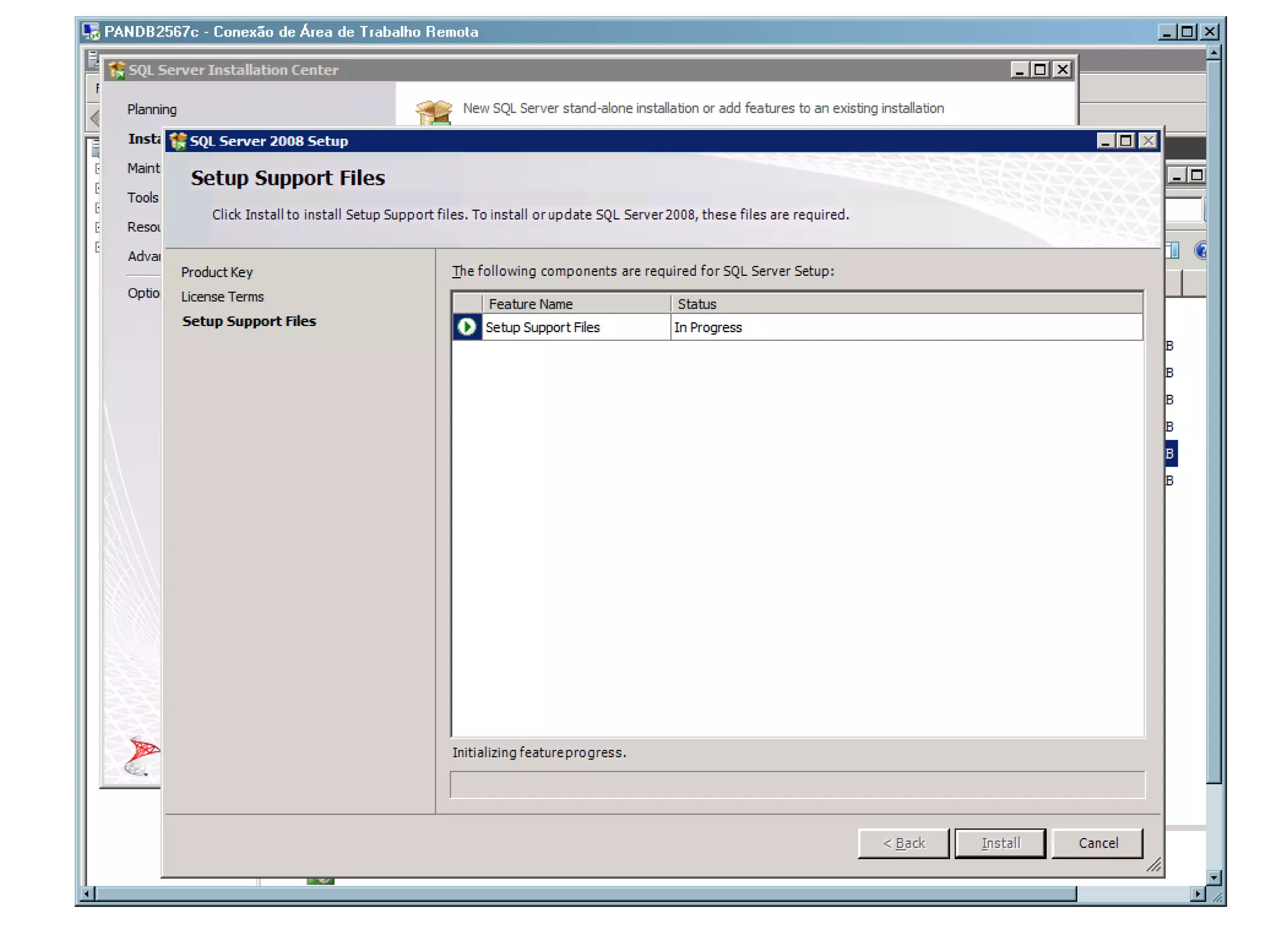Screen dimensions: 1270x952
Task: Click the horizontal scrollbar right arrow
Action: tap(1197, 894)
